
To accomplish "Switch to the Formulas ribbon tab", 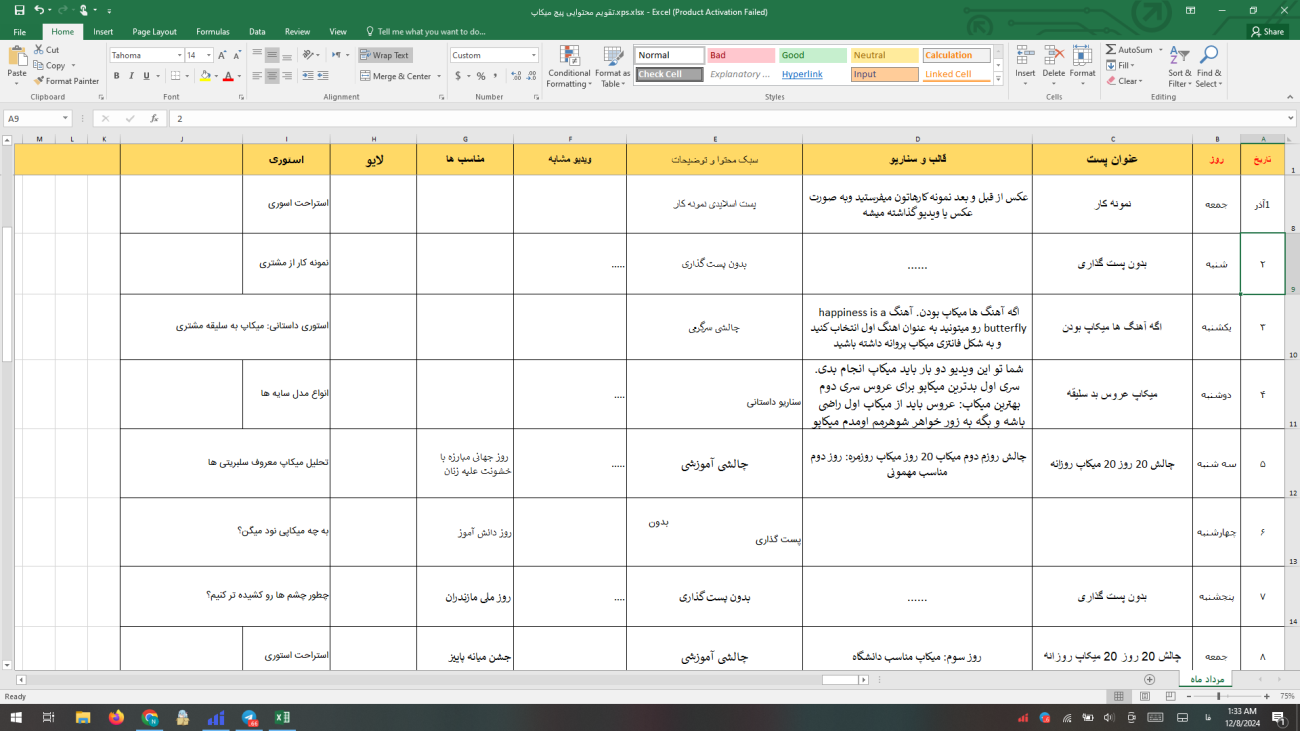I will 213,31.
